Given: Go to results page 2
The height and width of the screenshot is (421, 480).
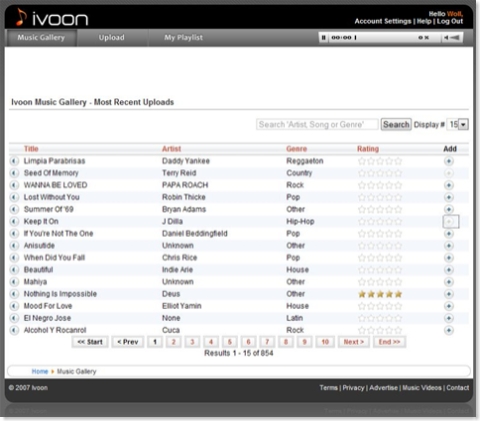Looking at the screenshot, I should click(173, 342).
